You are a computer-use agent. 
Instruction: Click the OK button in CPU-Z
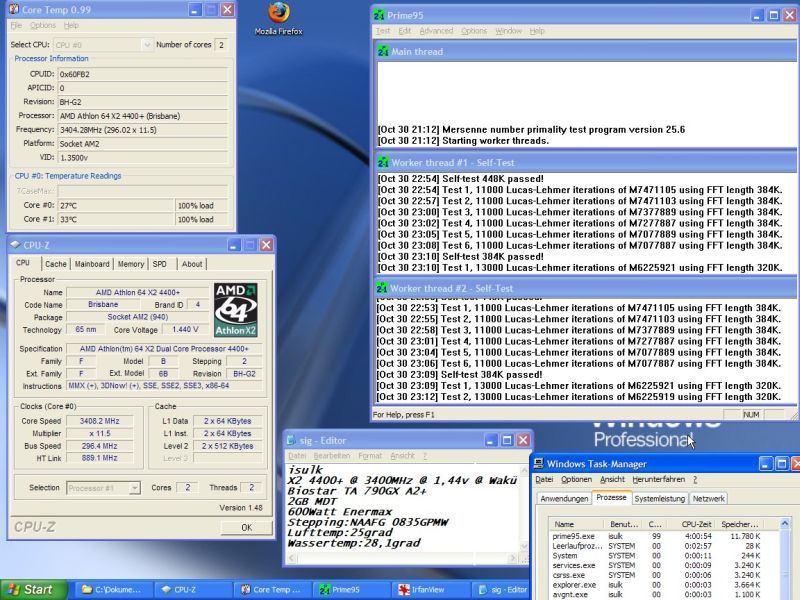pyautogui.click(x=246, y=528)
